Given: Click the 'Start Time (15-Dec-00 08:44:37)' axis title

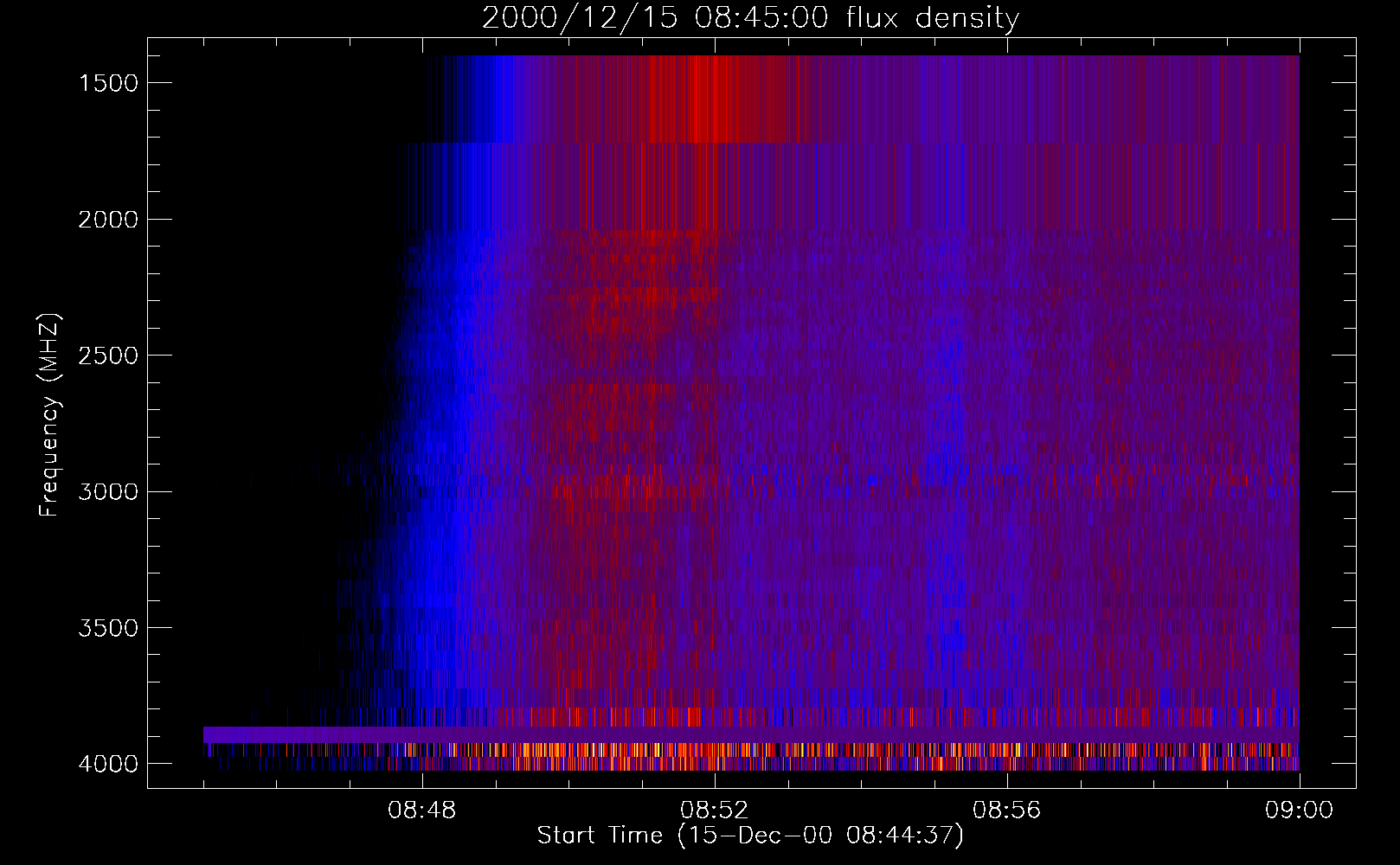Looking at the screenshot, I should coord(750,836).
